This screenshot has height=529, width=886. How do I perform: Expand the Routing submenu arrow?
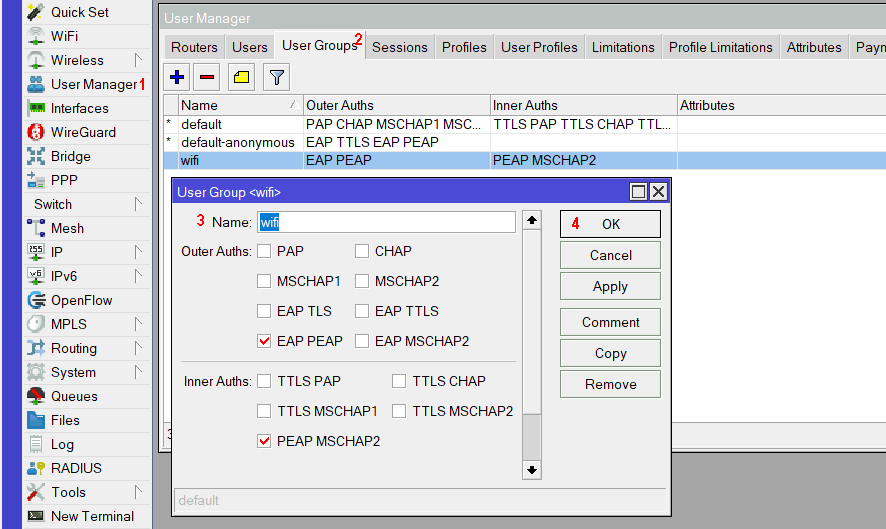coord(138,348)
